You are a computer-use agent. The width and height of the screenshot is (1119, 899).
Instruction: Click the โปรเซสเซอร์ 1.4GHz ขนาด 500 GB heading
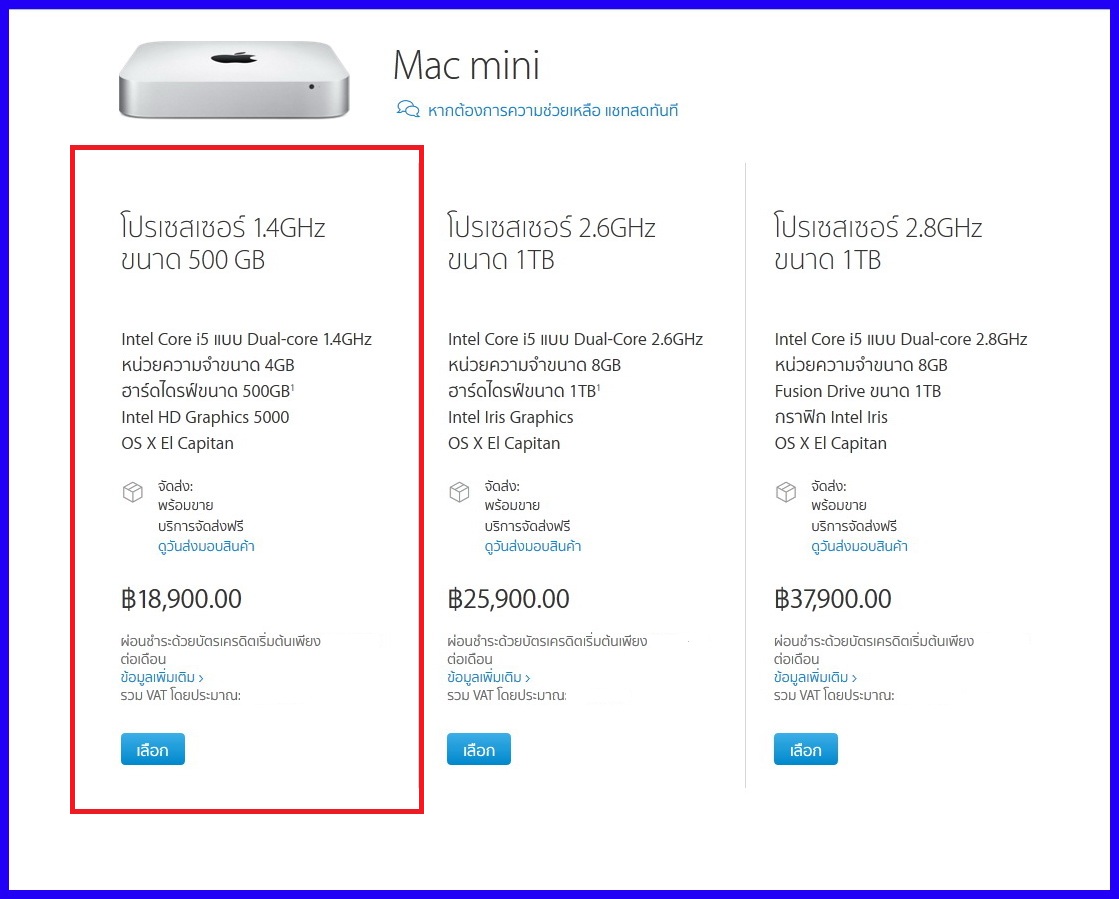(x=223, y=243)
